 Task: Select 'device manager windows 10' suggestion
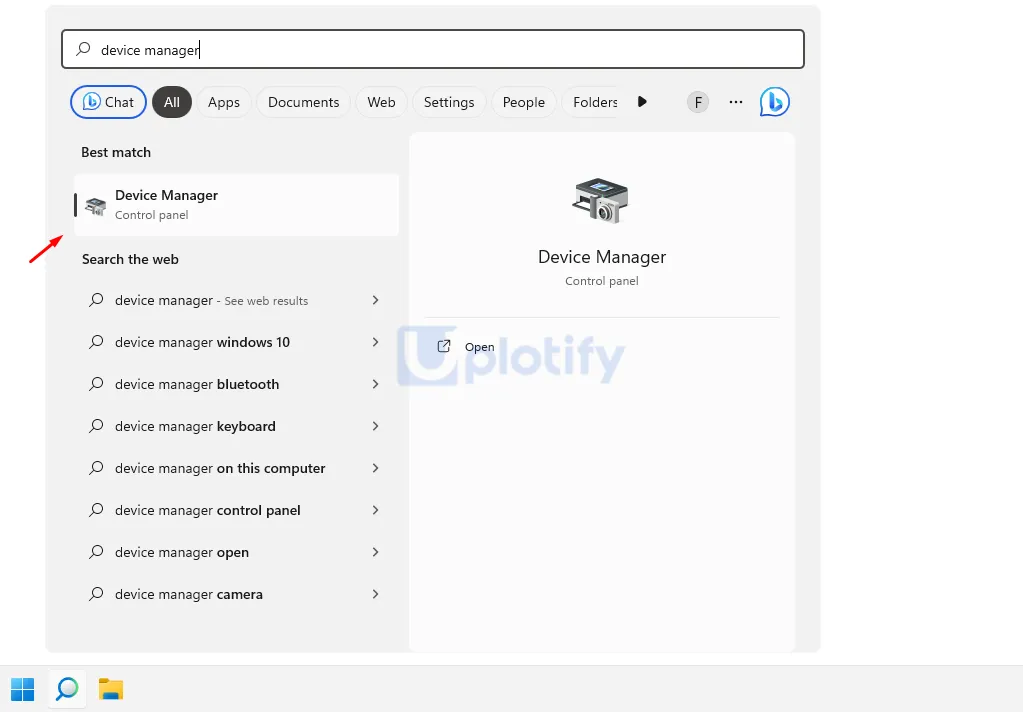click(x=234, y=342)
